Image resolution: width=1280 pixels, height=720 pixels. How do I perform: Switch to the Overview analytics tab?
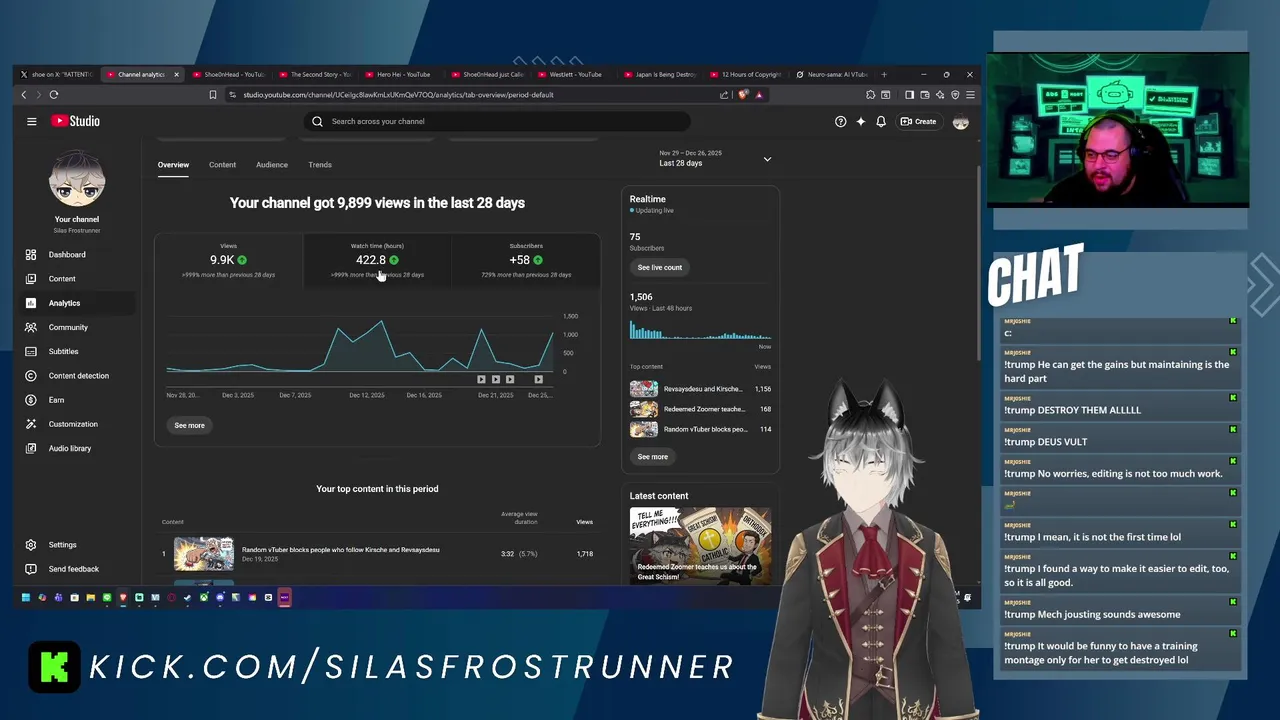pyautogui.click(x=173, y=165)
